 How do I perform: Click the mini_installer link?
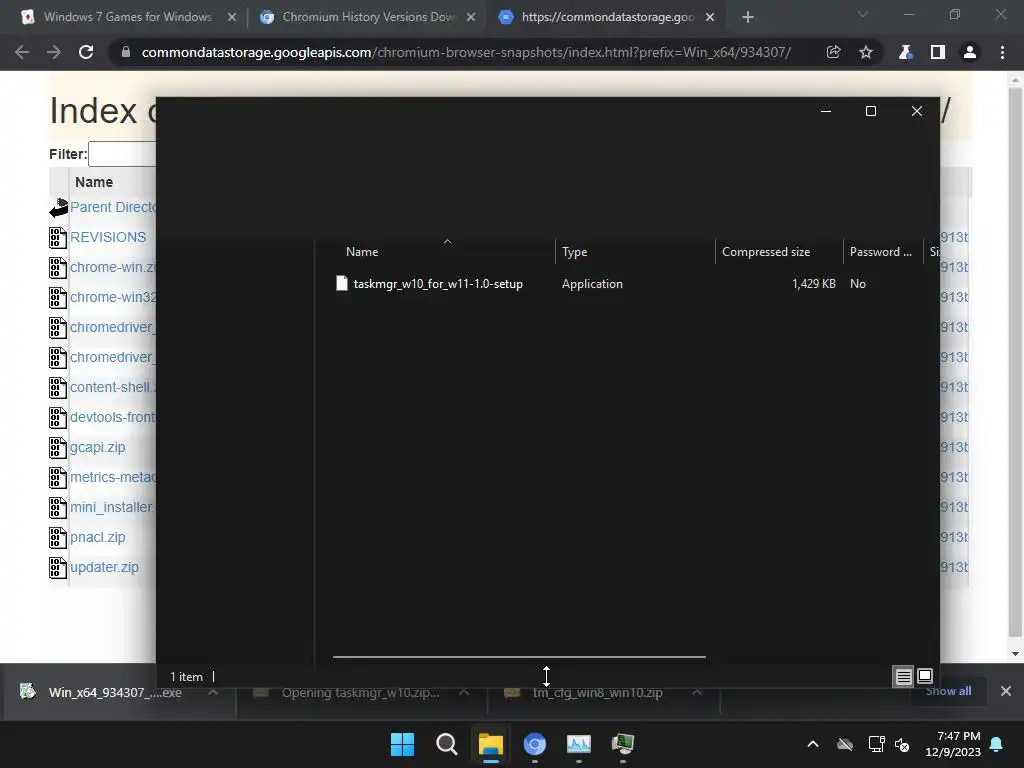click(x=112, y=507)
